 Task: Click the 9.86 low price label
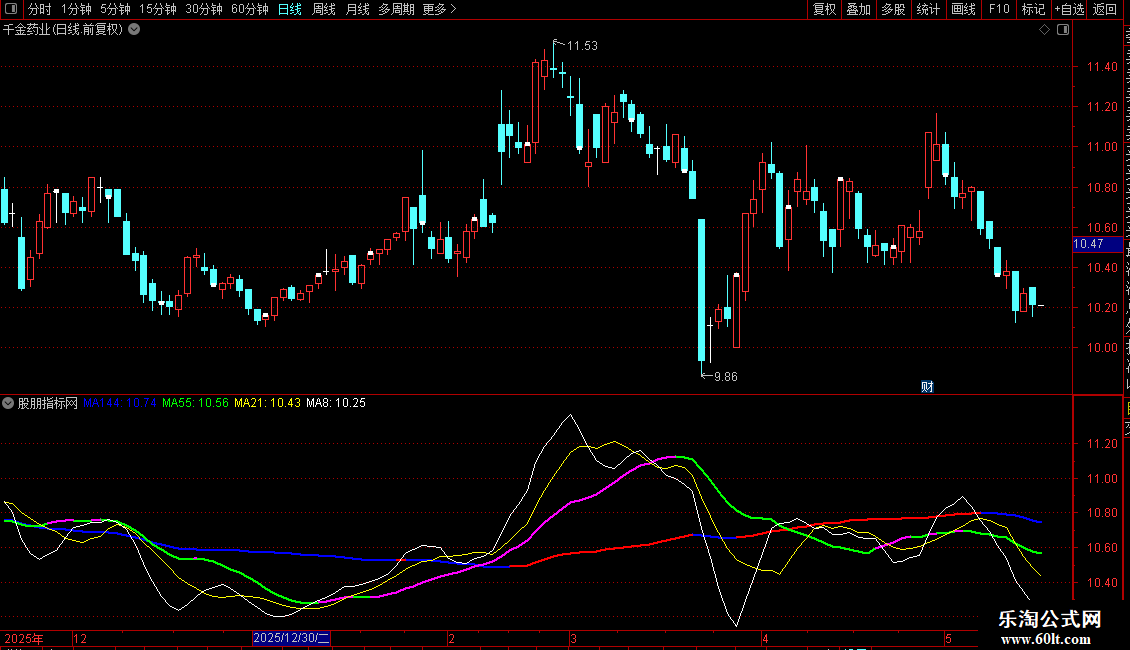[x=726, y=377]
